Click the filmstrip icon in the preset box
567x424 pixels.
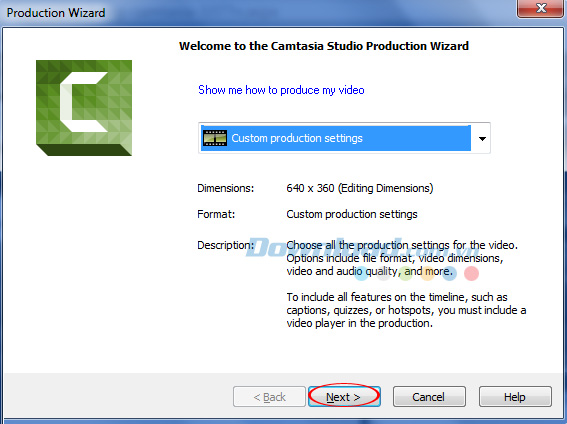tap(215, 138)
